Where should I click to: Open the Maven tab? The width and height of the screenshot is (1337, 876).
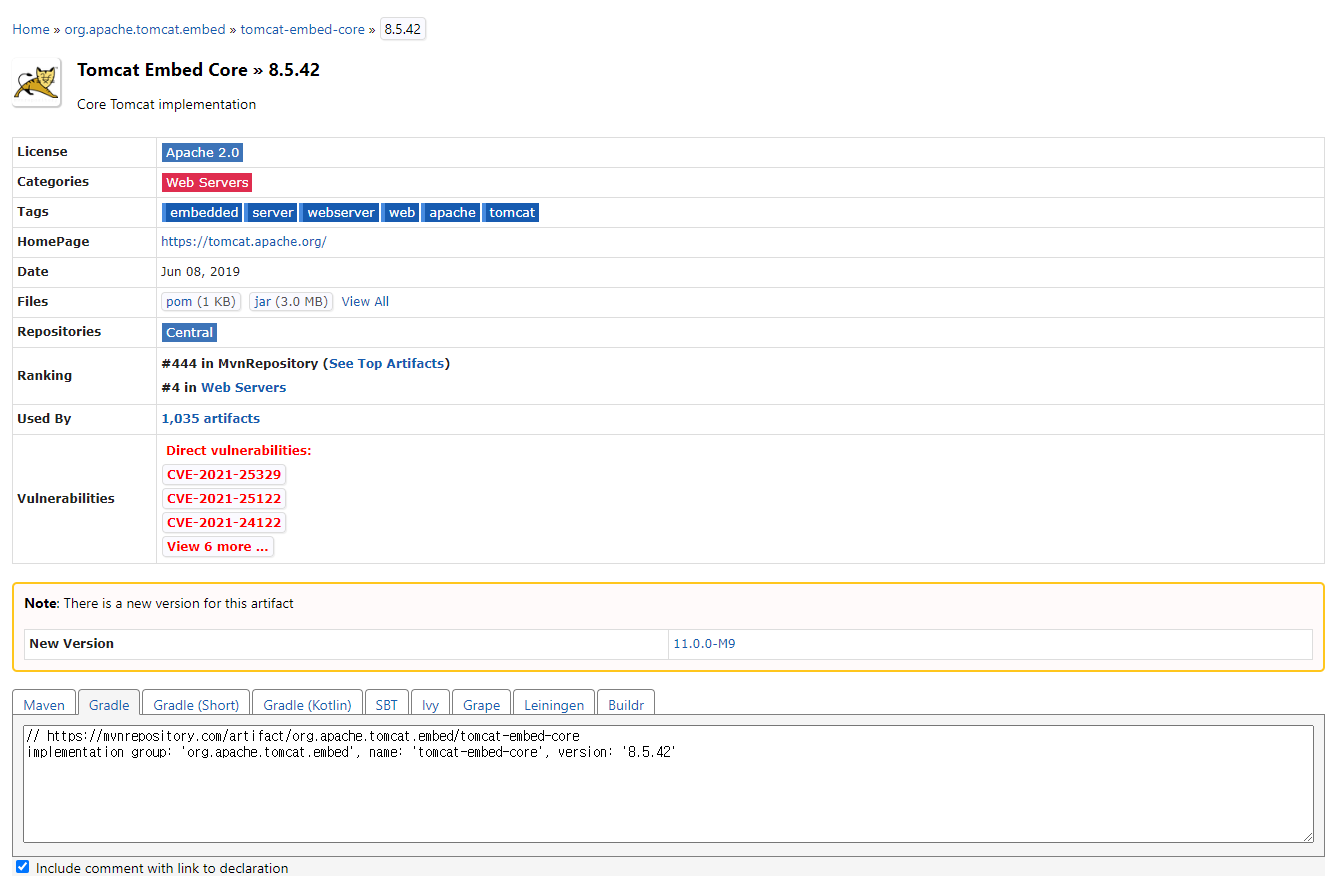coord(44,704)
